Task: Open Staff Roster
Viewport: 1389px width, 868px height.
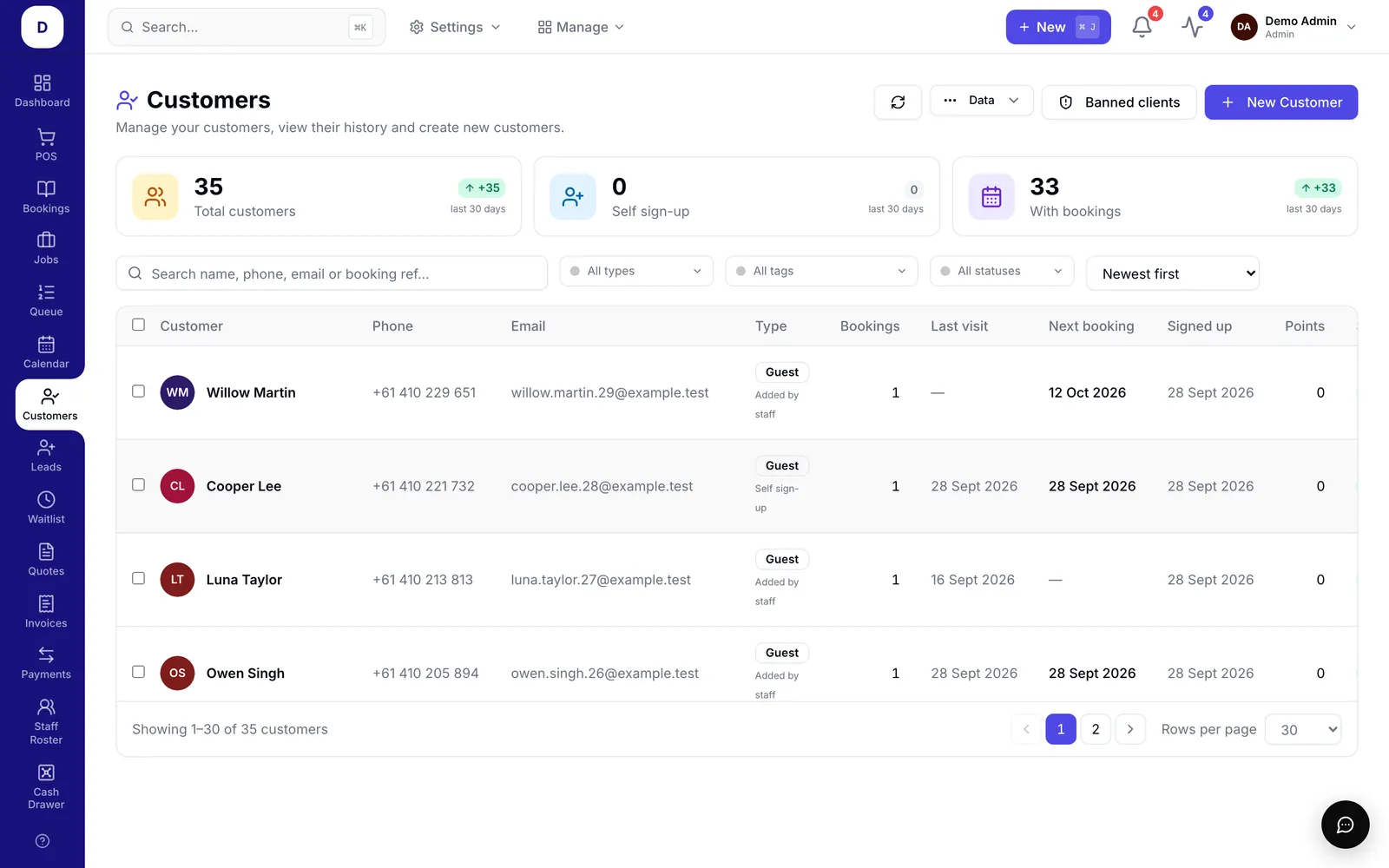Action: click(x=46, y=721)
